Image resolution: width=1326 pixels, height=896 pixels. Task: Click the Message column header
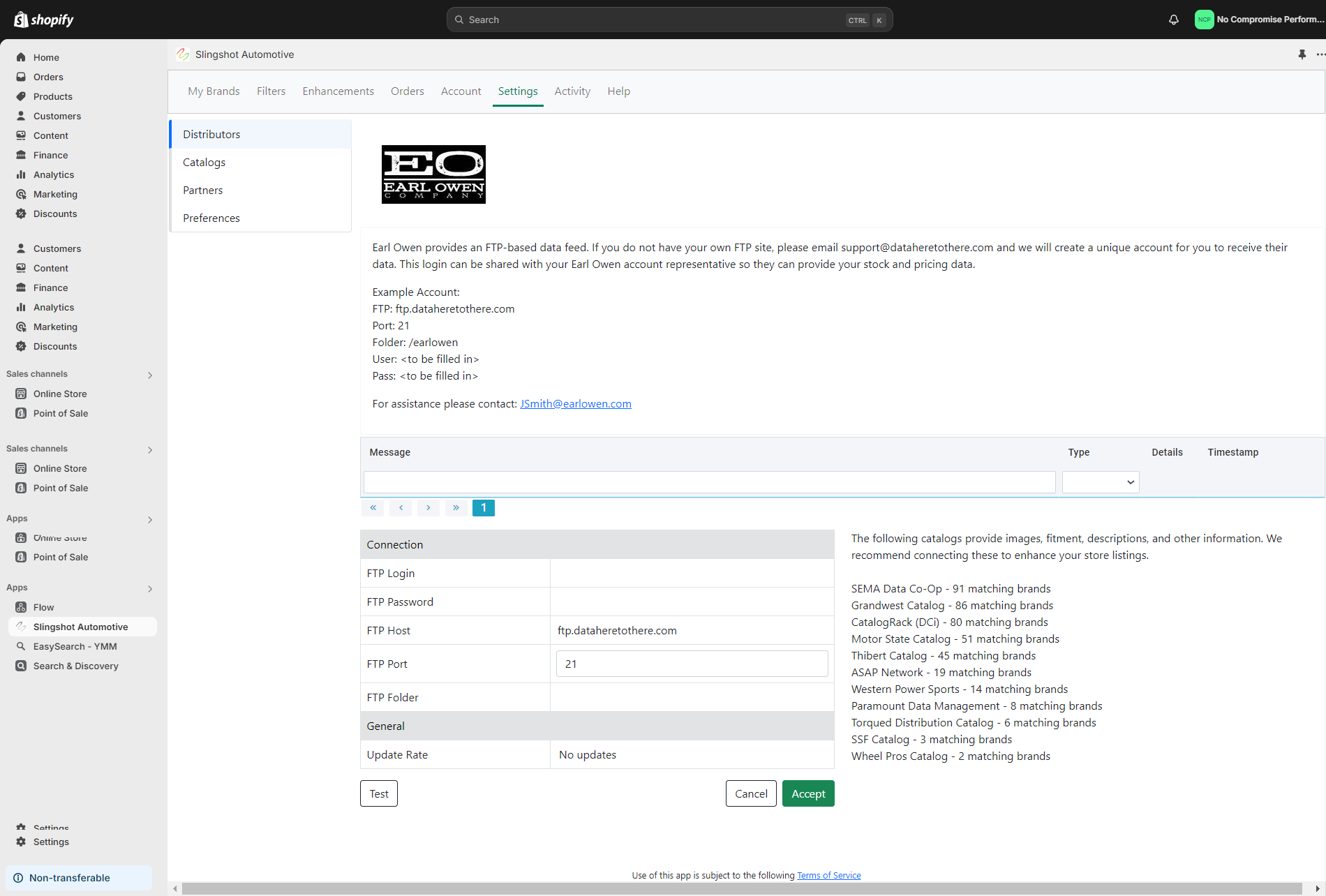click(x=390, y=452)
